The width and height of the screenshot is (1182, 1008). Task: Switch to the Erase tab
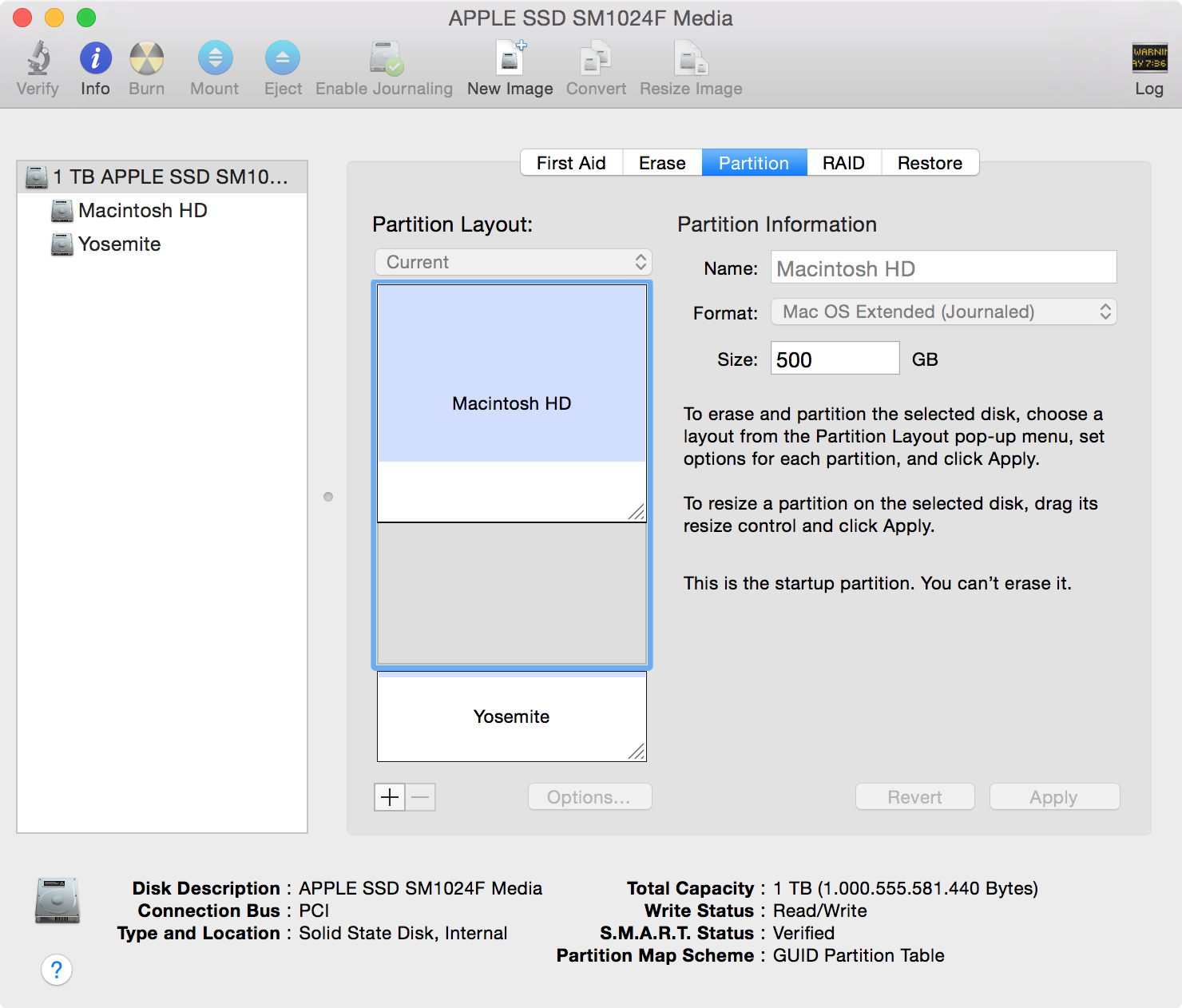(662, 162)
